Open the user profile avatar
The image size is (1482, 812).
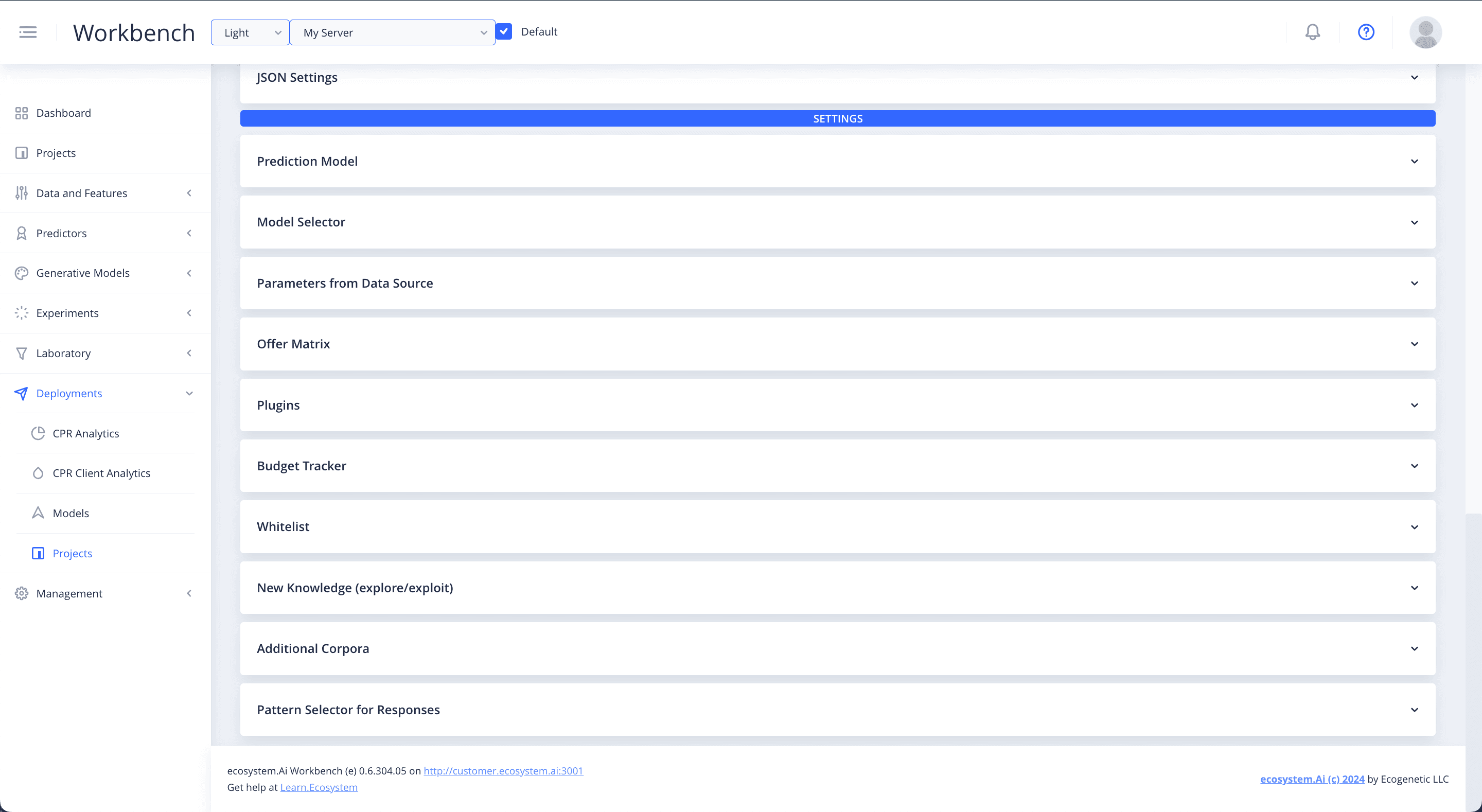[x=1425, y=32]
